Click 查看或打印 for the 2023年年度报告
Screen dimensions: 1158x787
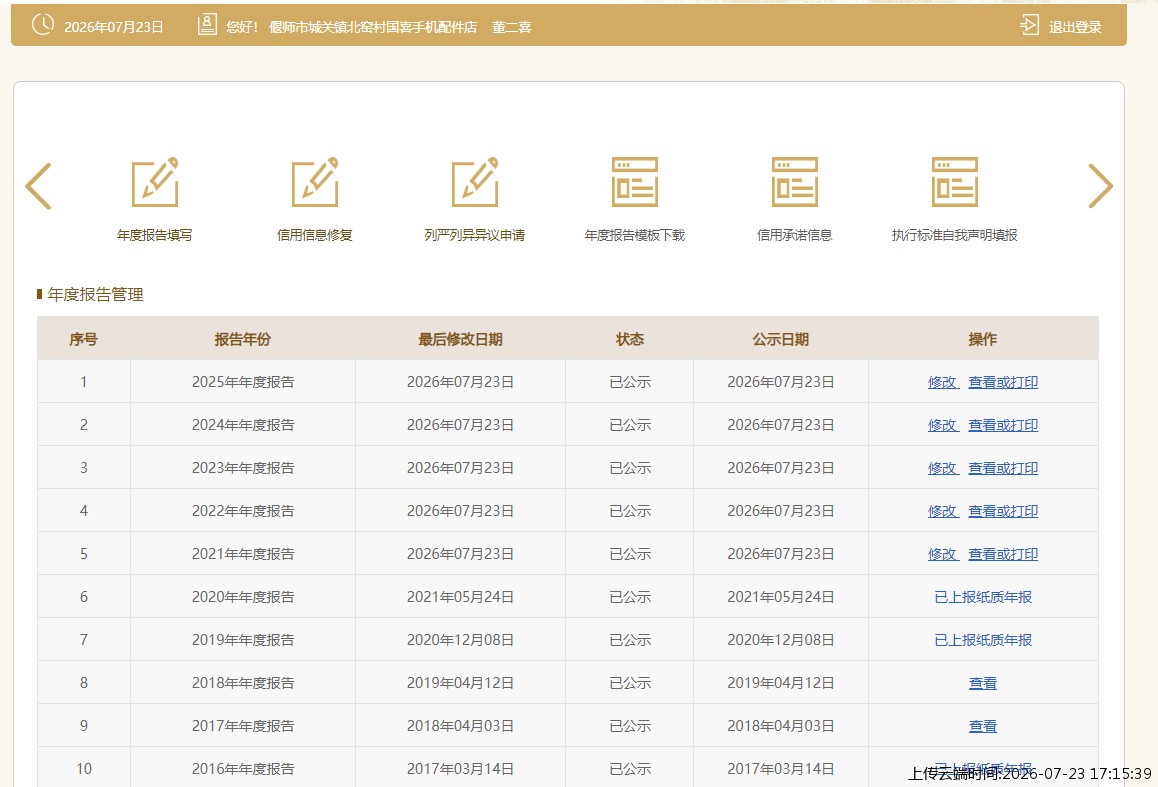(x=1003, y=467)
